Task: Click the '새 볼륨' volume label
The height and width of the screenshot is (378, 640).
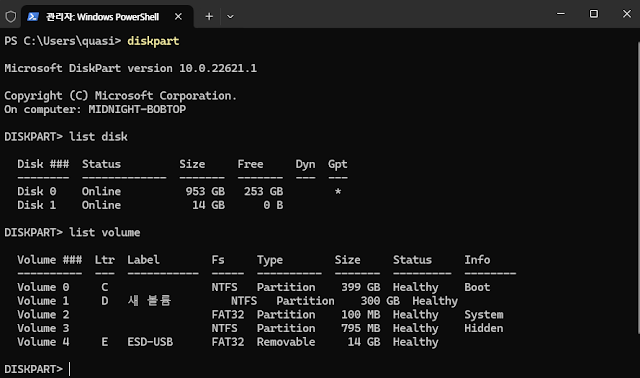Action: tap(149, 301)
